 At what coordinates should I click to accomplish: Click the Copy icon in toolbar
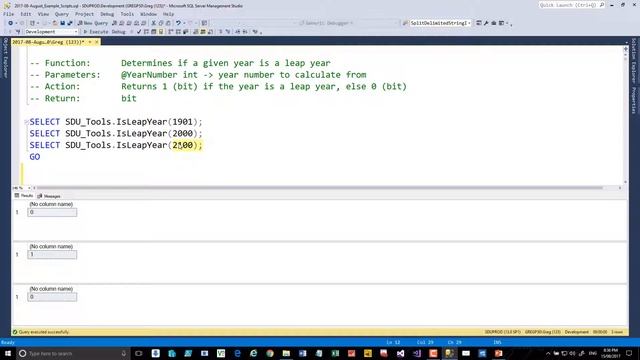coord(161,23)
